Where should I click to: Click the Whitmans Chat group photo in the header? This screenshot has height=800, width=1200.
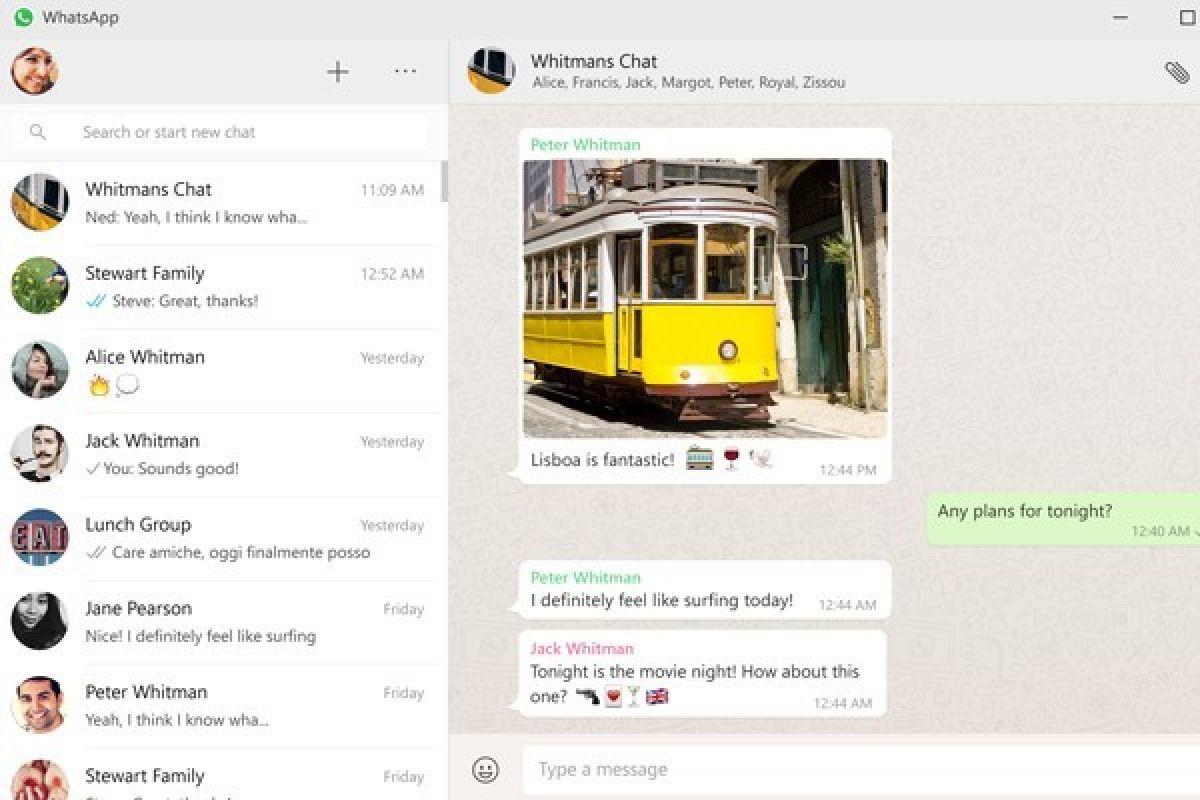[491, 70]
